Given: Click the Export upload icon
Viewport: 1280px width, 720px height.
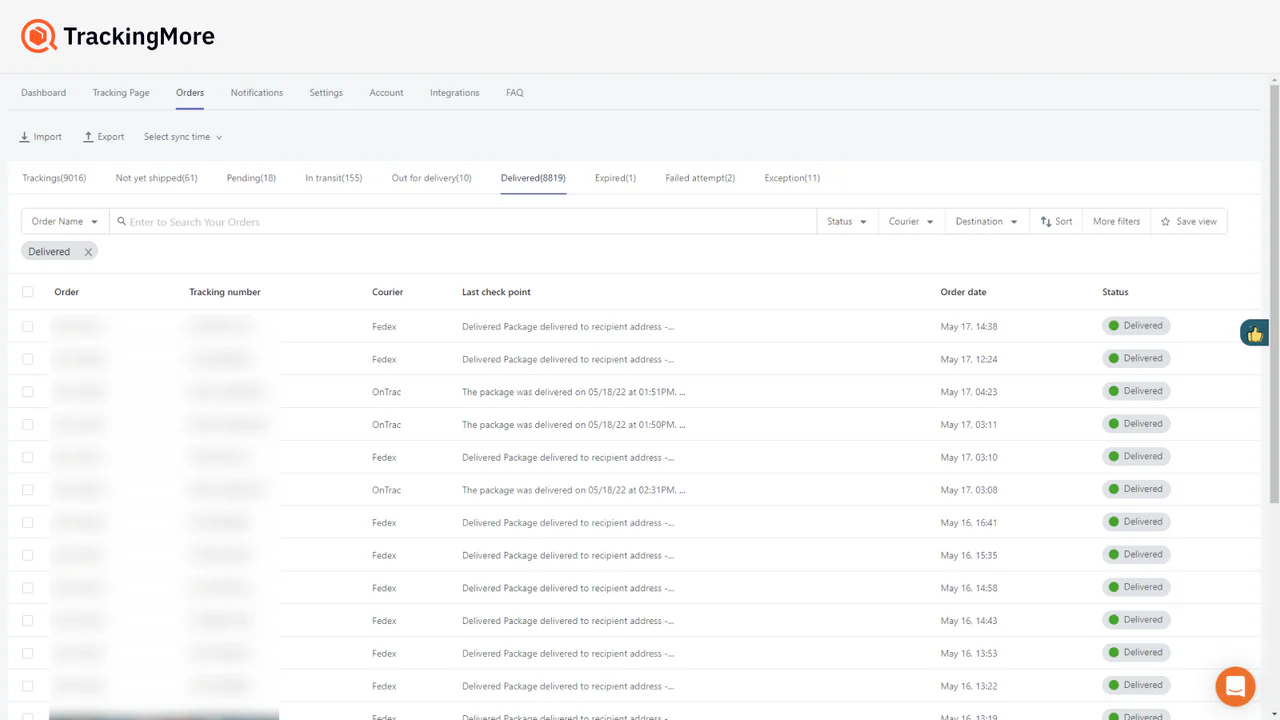Looking at the screenshot, I should (x=88, y=137).
